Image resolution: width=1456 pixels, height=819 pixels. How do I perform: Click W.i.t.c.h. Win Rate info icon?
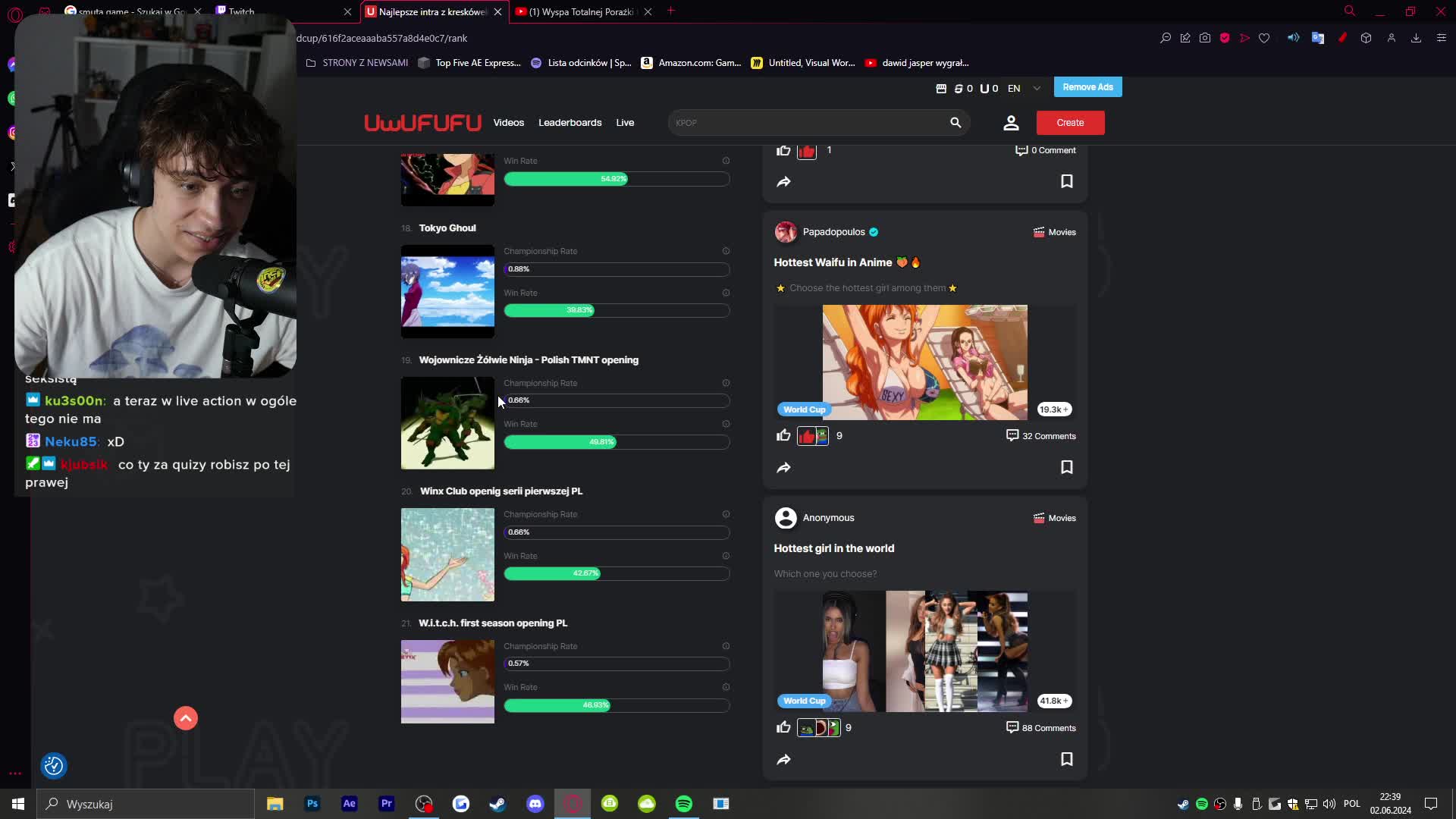726,687
